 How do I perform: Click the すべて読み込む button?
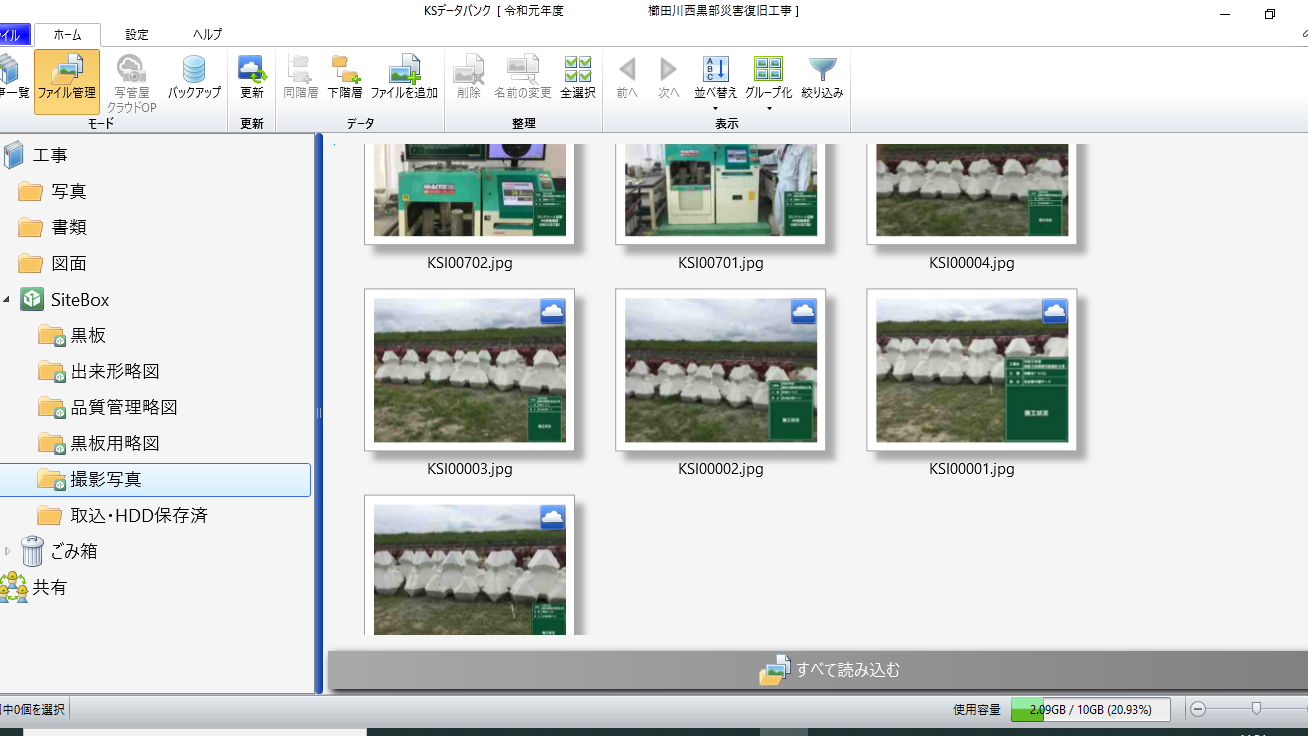click(x=830, y=670)
